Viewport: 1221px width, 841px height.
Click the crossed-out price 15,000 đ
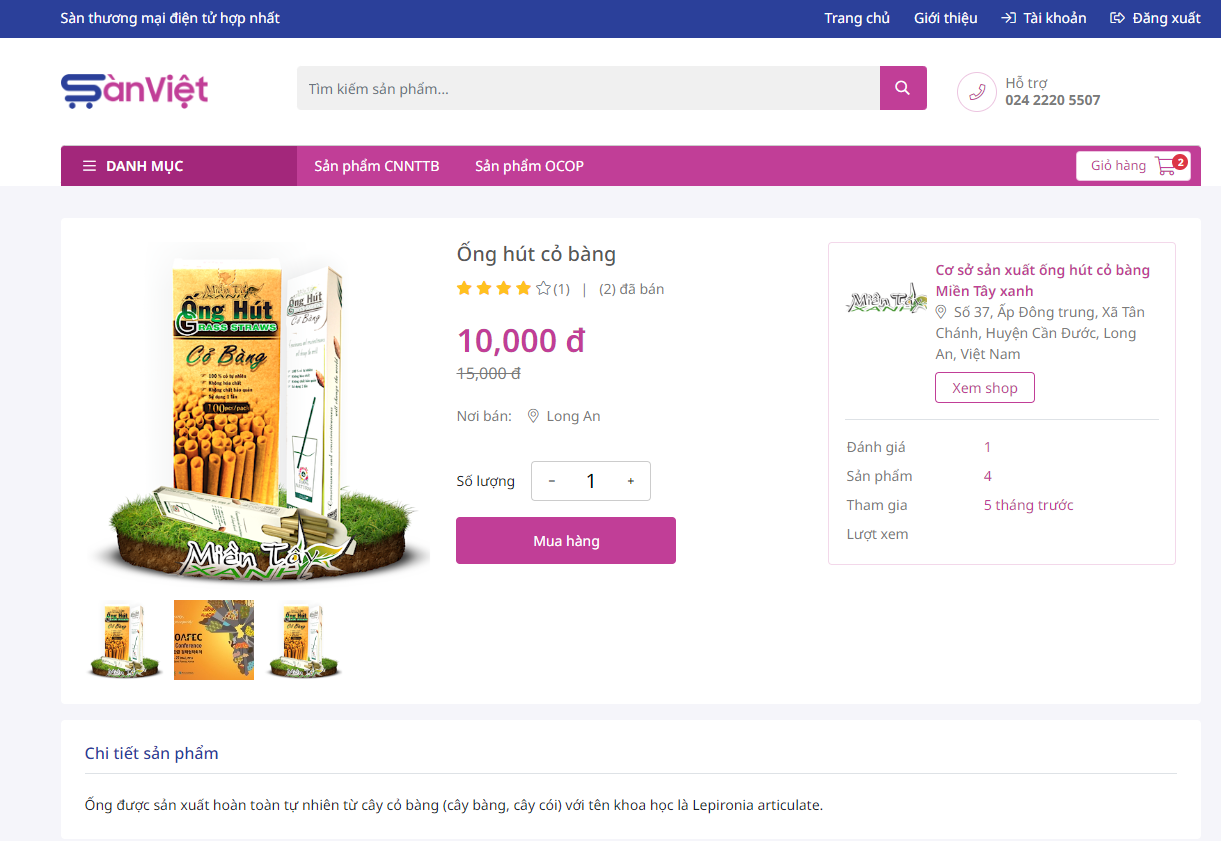pos(489,373)
